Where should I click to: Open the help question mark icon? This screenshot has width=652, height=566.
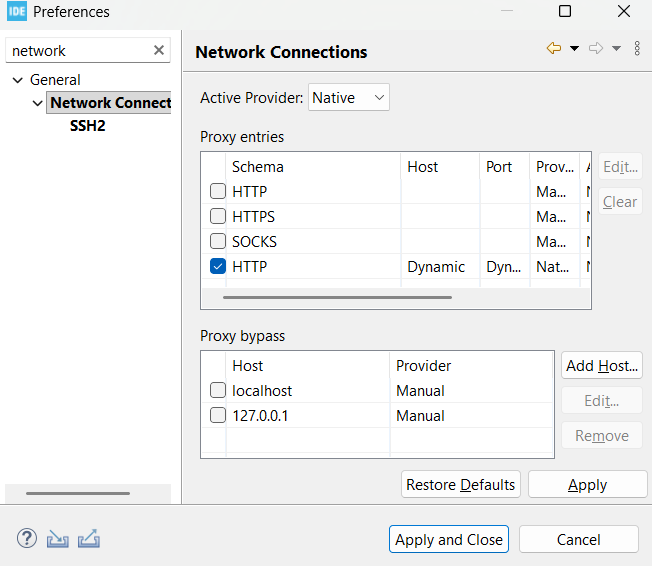pyautogui.click(x=27, y=539)
